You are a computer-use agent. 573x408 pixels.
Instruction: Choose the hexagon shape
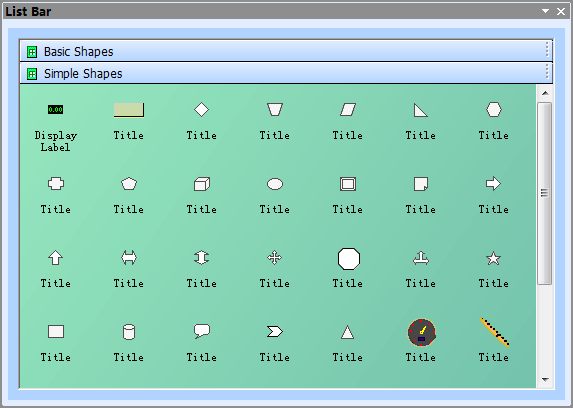point(494,109)
